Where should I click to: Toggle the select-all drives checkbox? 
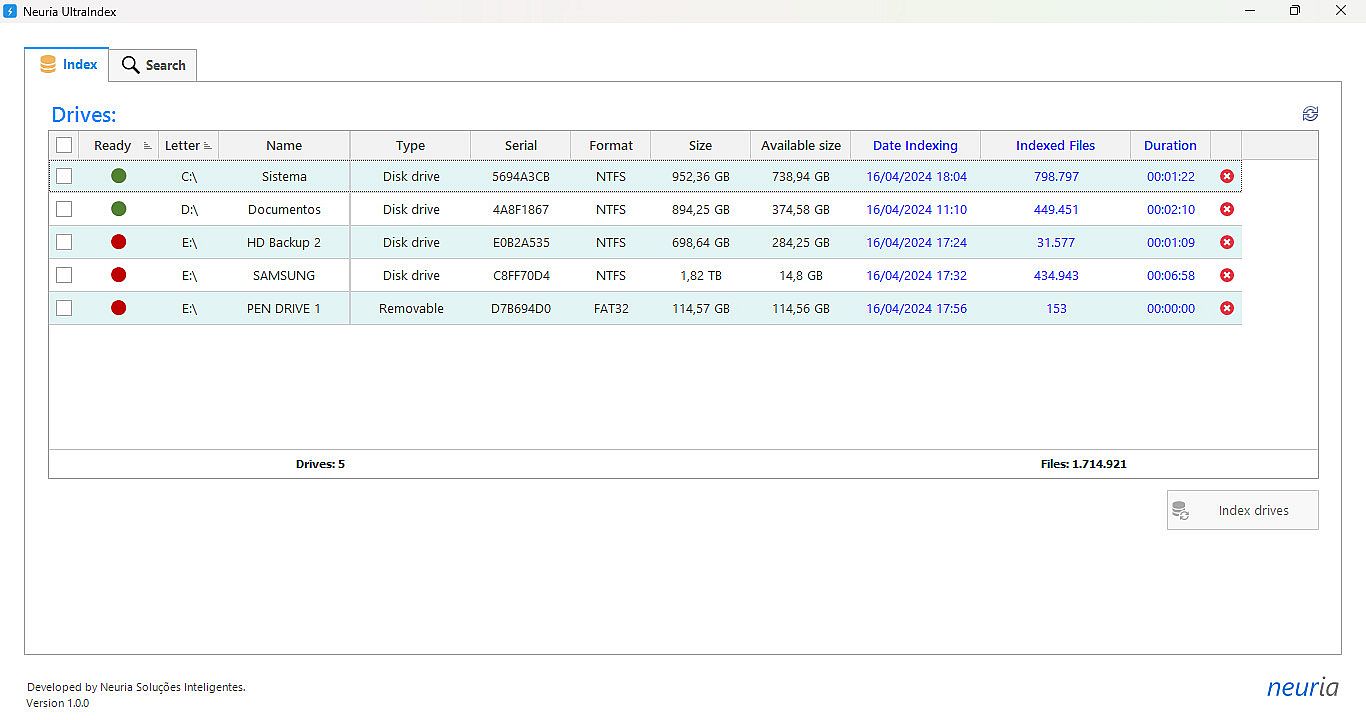[64, 145]
